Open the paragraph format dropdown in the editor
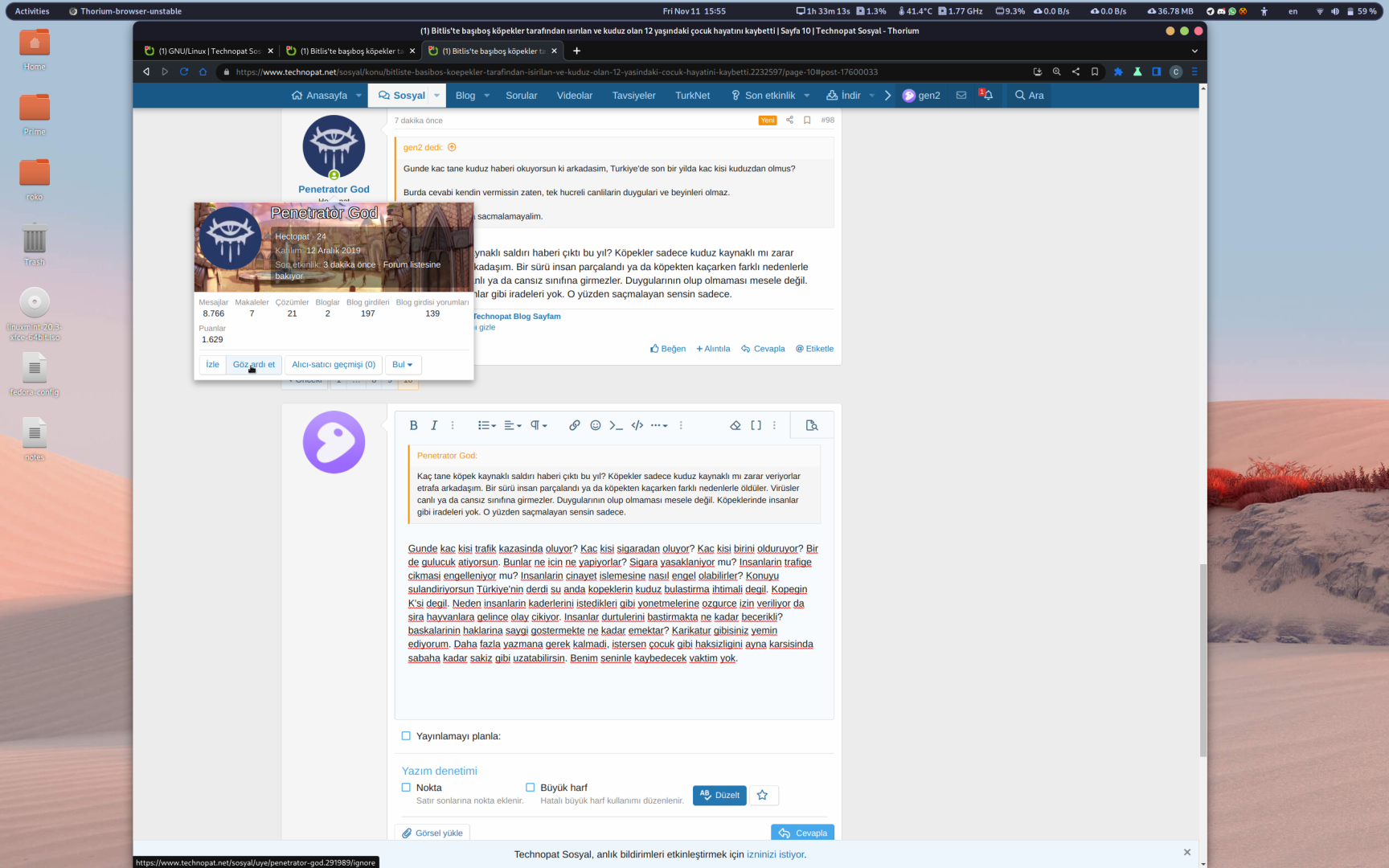This screenshot has width=1389, height=868. tap(539, 426)
